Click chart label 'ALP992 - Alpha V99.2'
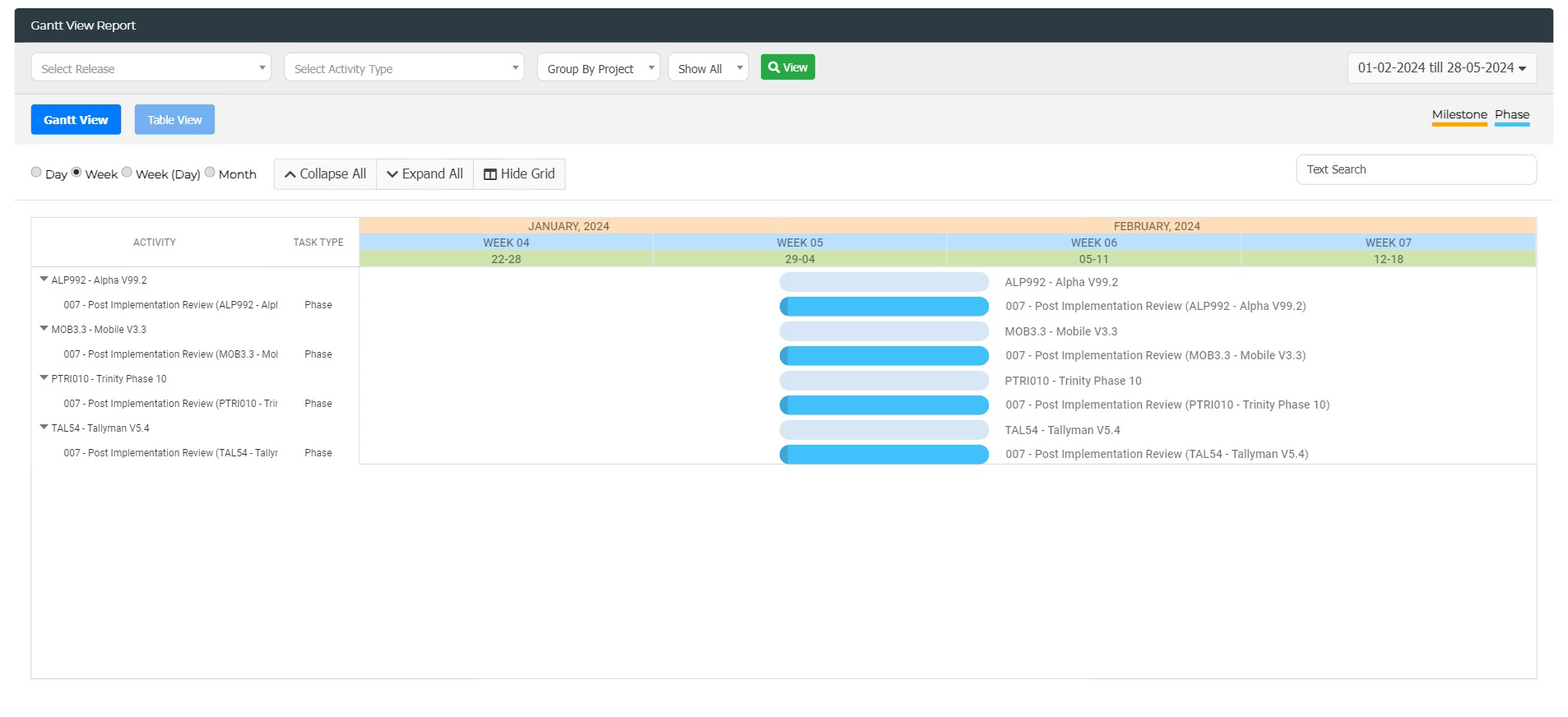The height and width of the screenshot is (717, 1568). 1060,282
